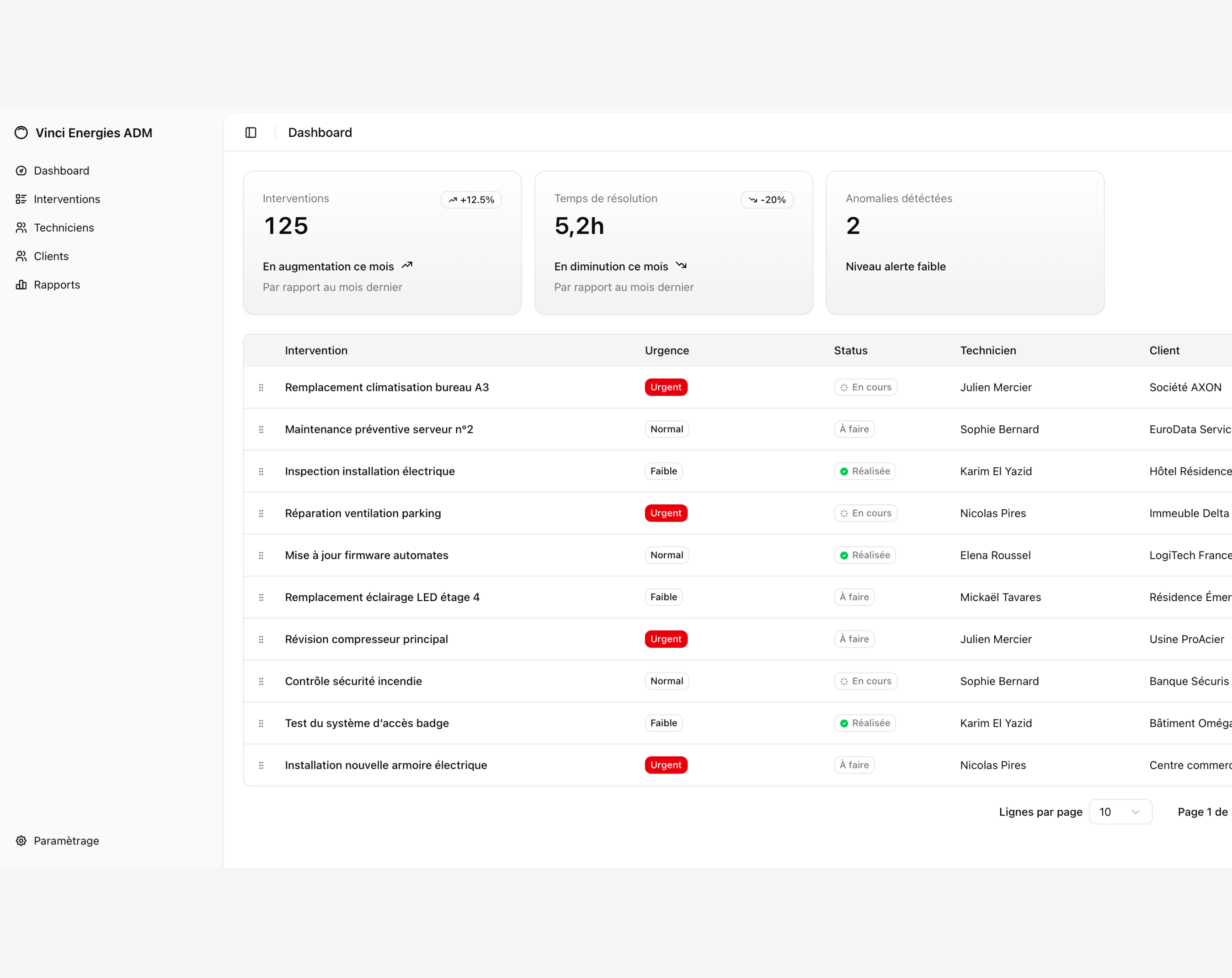
Task: Select Clients in the sidebar
Action: coord(51,257)
